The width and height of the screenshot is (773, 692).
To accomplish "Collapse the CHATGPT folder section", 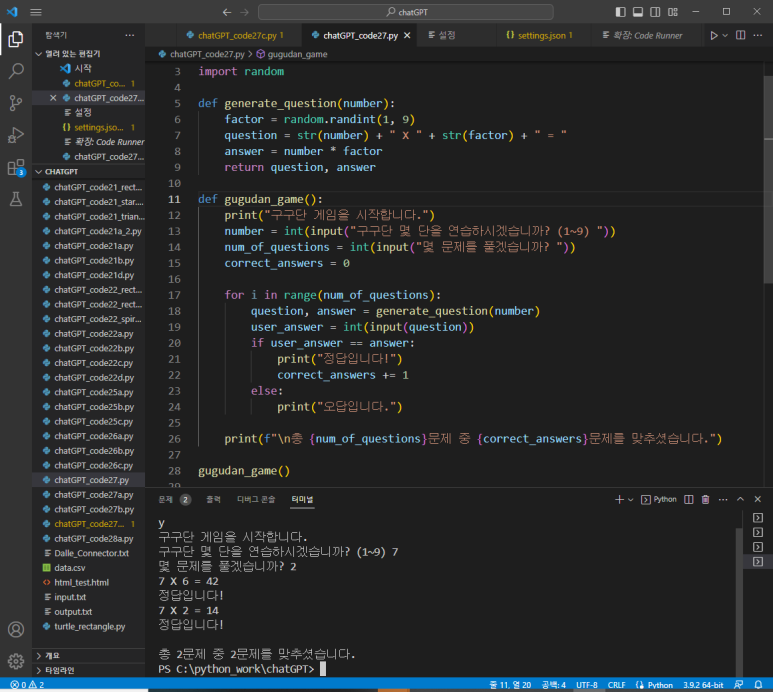I will click(x=89, y=172).
